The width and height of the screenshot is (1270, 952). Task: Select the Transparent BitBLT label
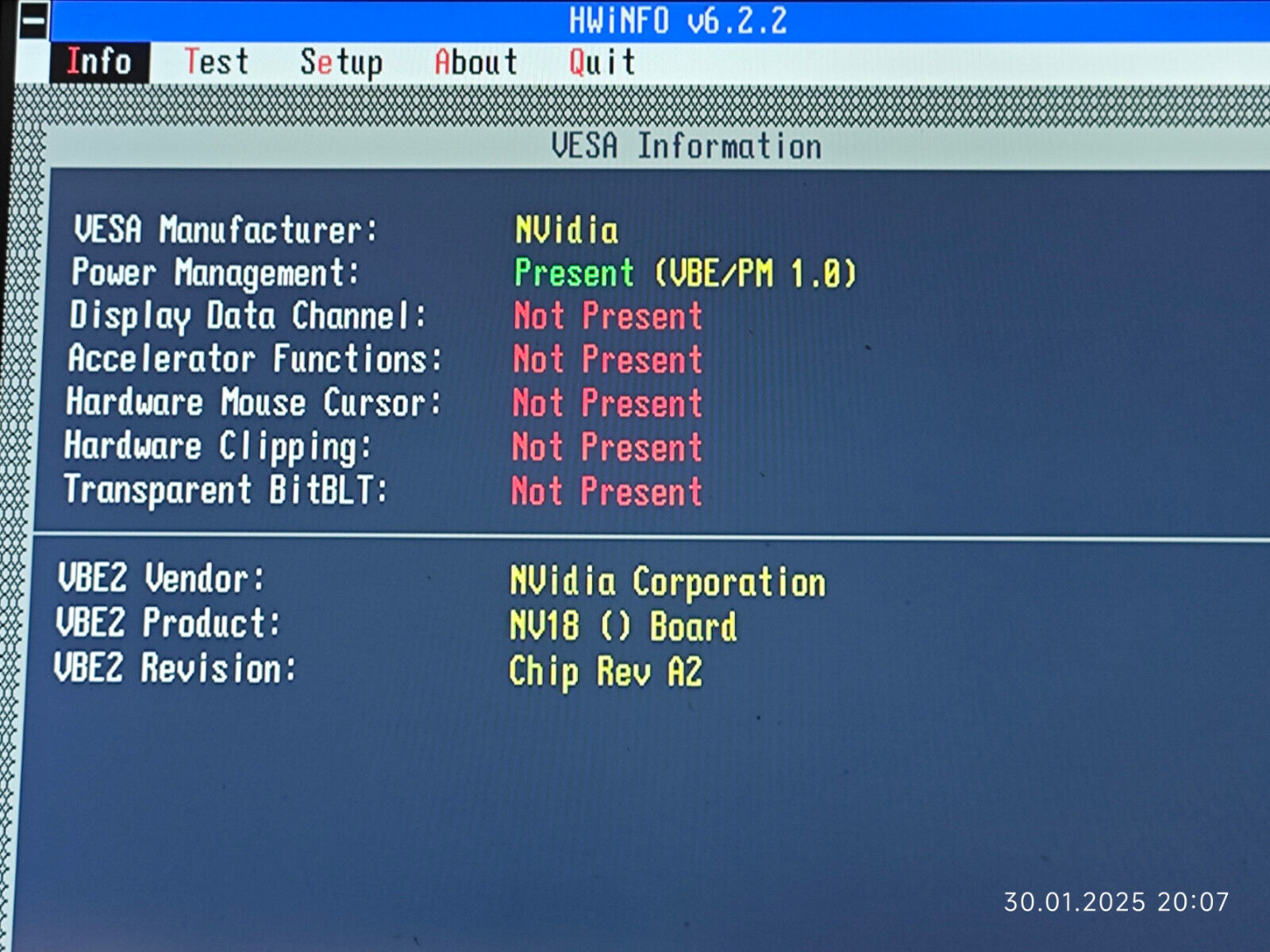pyautogui.click(x=226, y=489)
